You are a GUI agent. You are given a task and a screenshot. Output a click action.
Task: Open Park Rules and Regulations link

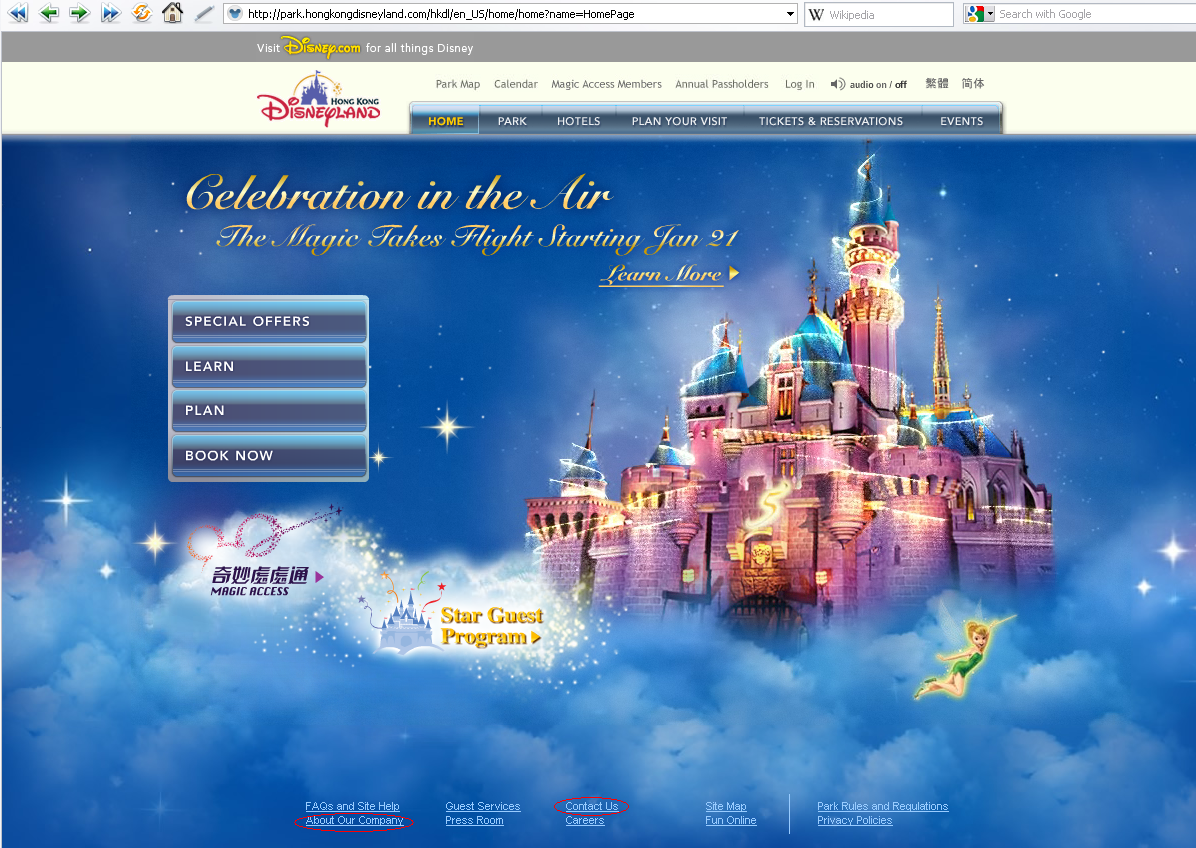pyautogui.click(x=883, y=806)
